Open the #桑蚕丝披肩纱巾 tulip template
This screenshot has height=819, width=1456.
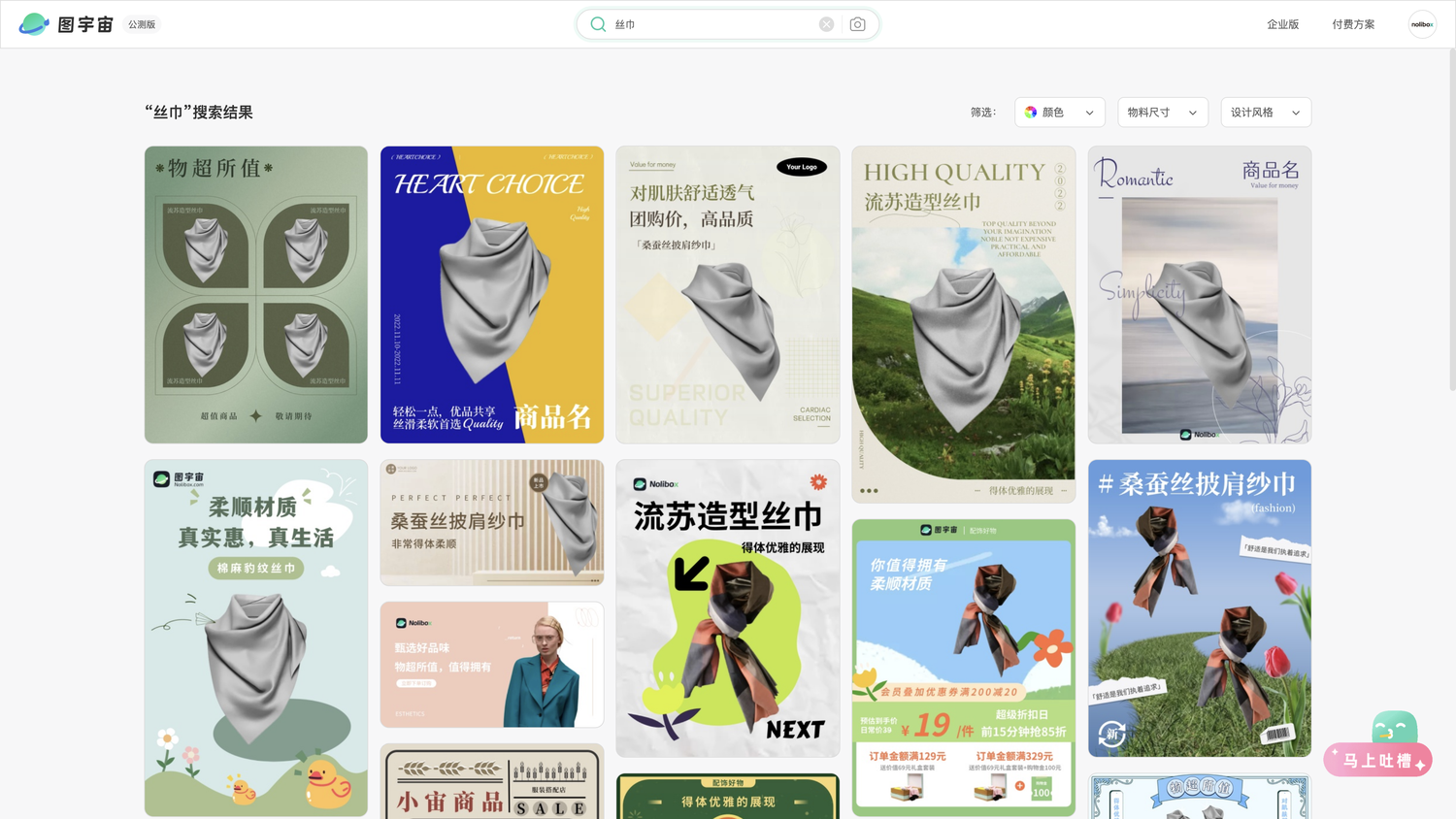pos(1200,608)
